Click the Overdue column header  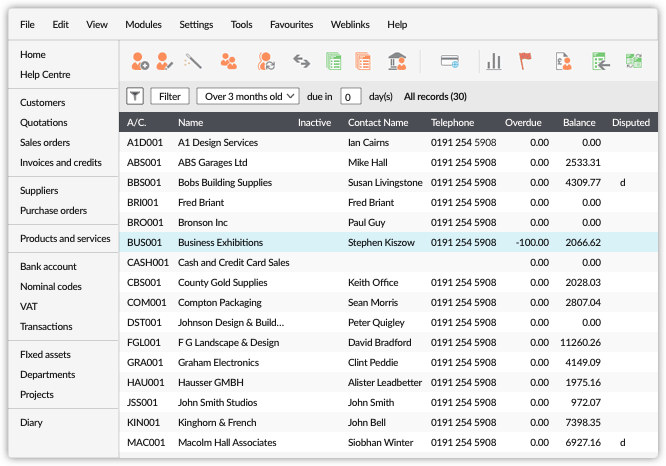coord(523,123)
